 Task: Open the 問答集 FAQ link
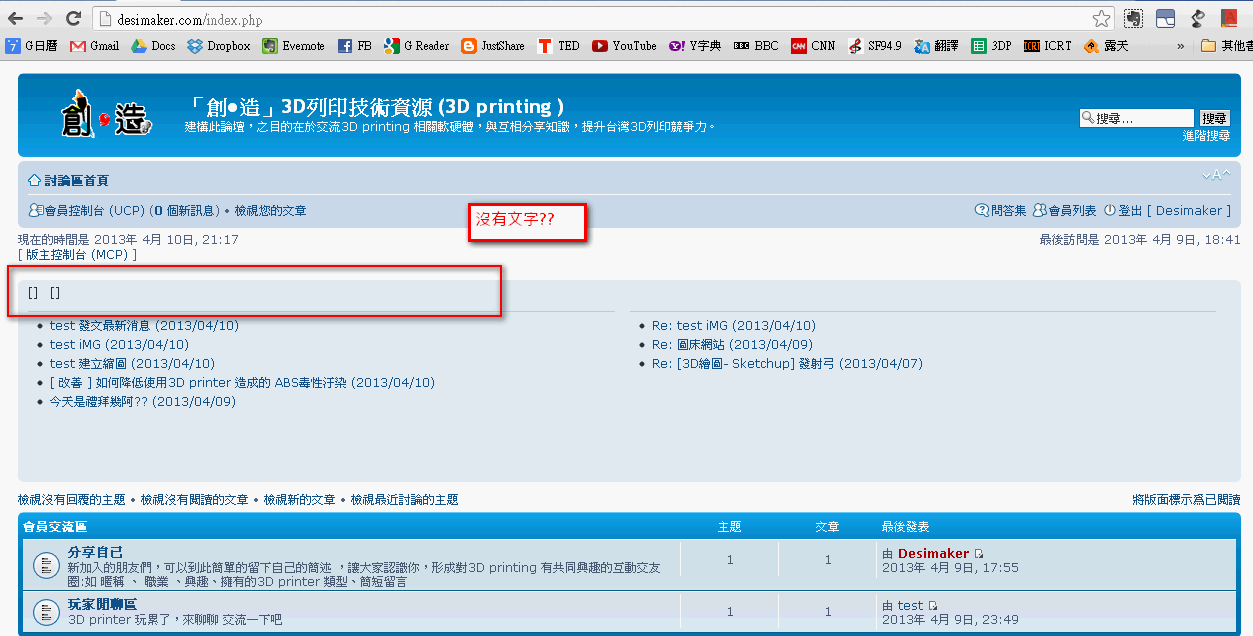point(1001,211)
